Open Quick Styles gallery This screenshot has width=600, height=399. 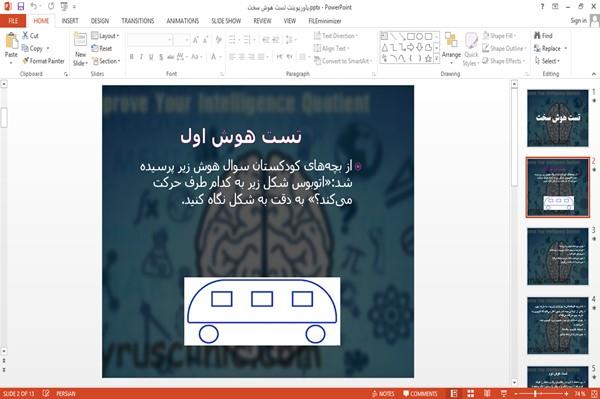click(471, 49)
